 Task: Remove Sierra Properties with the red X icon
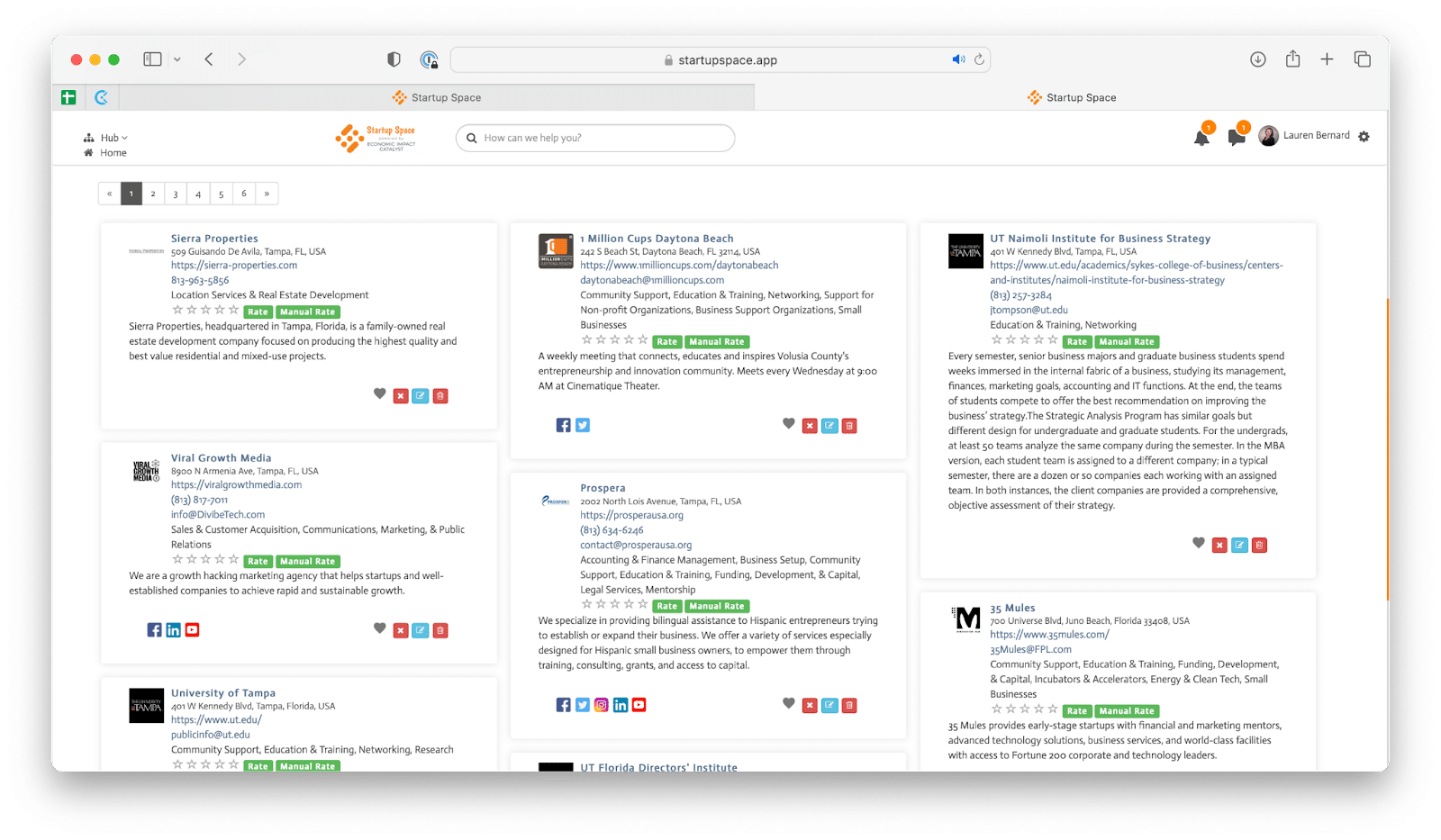(x=401, y=396)
